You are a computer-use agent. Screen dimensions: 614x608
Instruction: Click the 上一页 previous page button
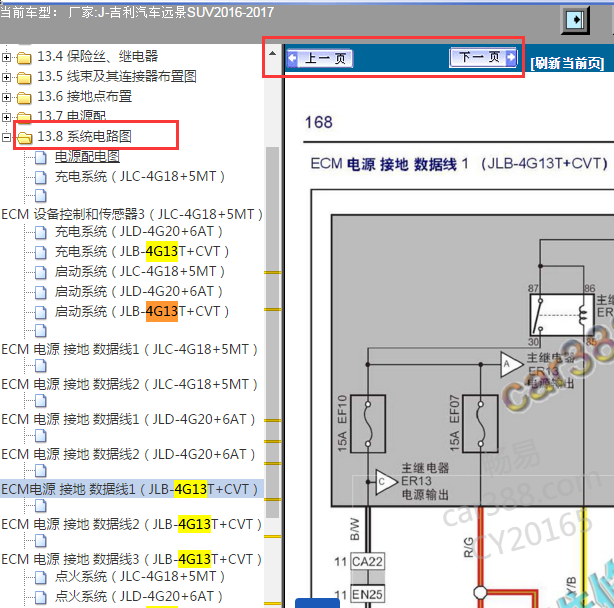pyautogui.click(x=320, y=59)
